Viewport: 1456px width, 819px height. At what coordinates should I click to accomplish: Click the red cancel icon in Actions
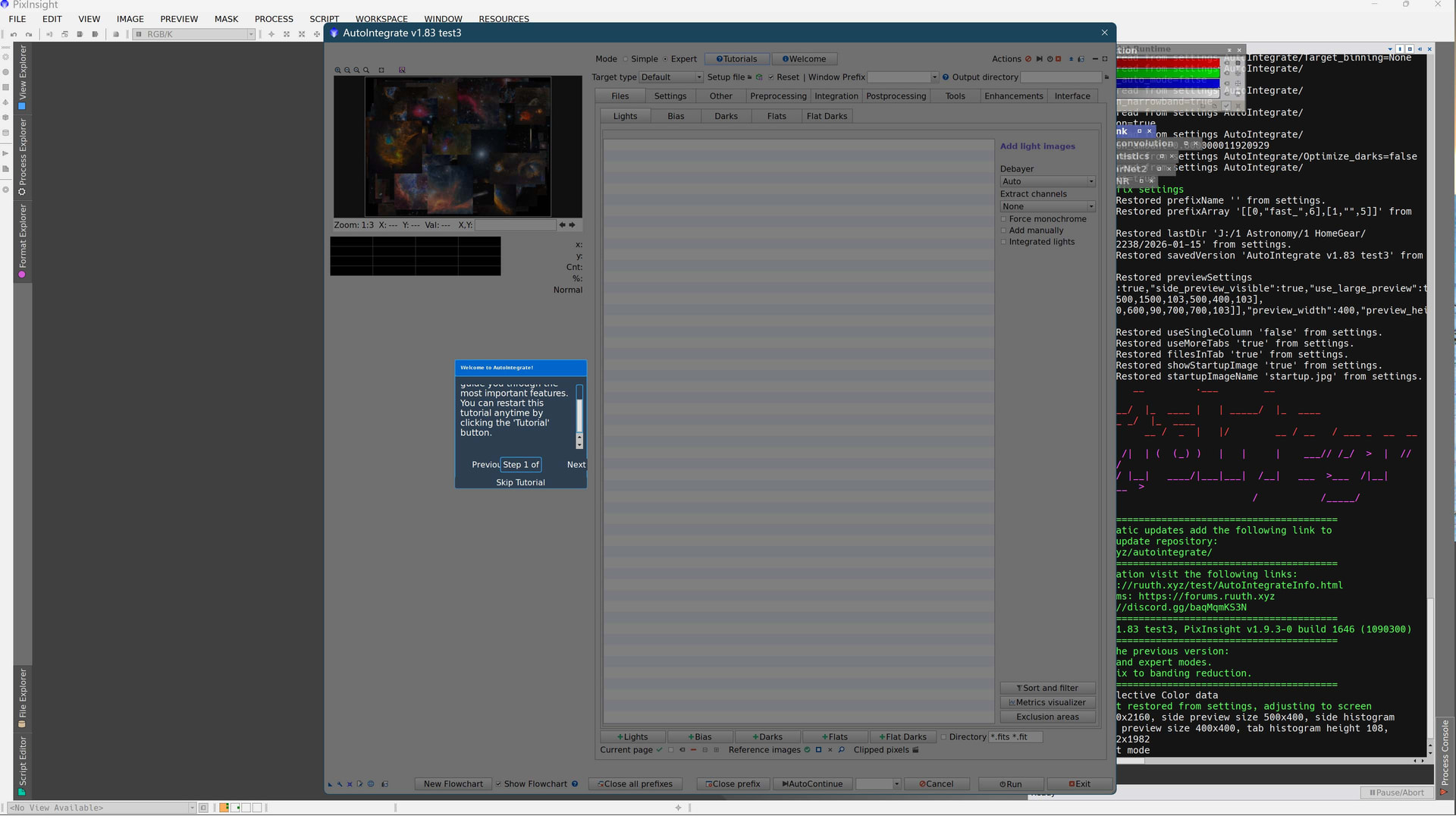point(1028,59)
